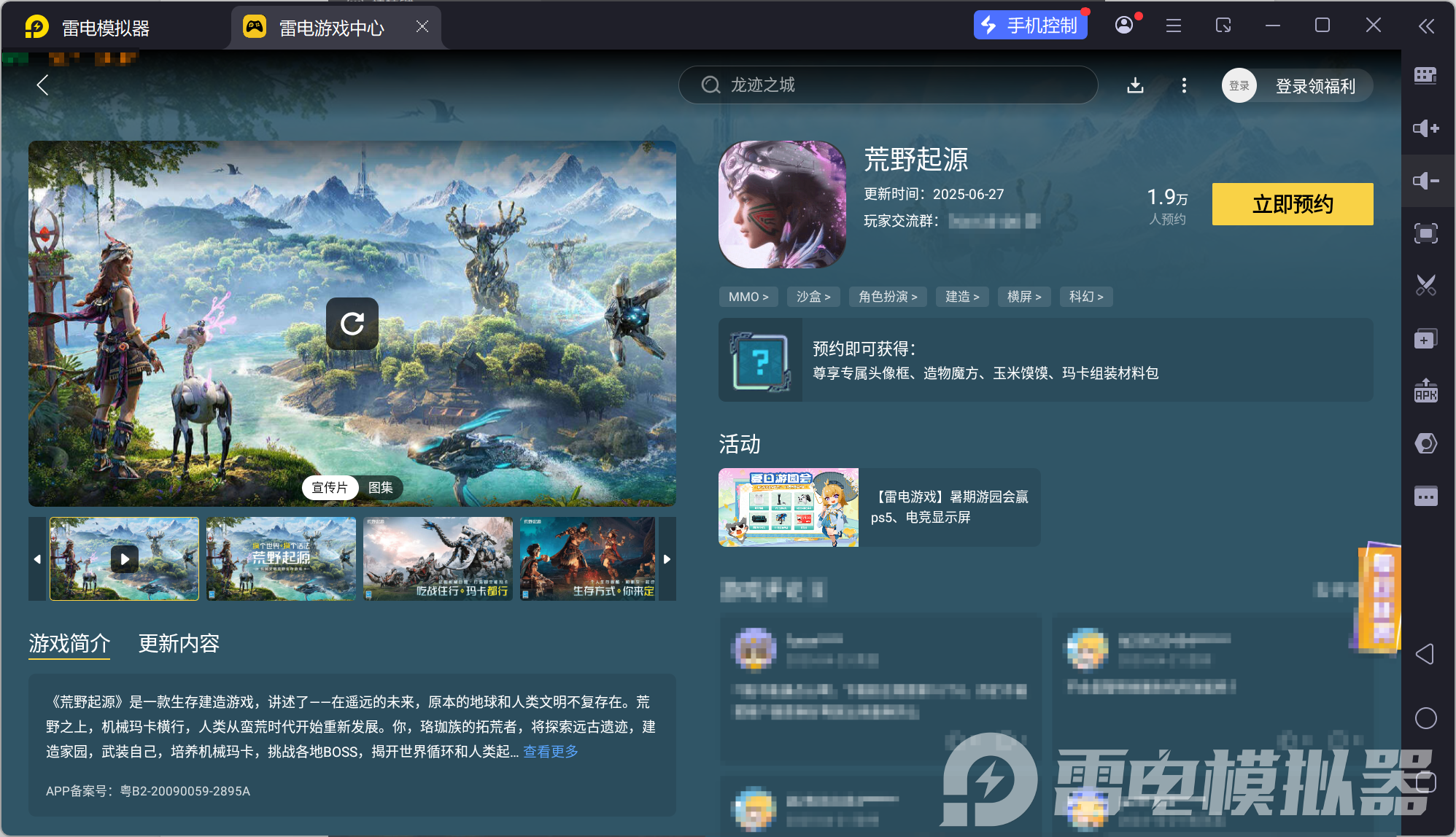Toggle screen rotation in the title bar

coord(1223,26)
